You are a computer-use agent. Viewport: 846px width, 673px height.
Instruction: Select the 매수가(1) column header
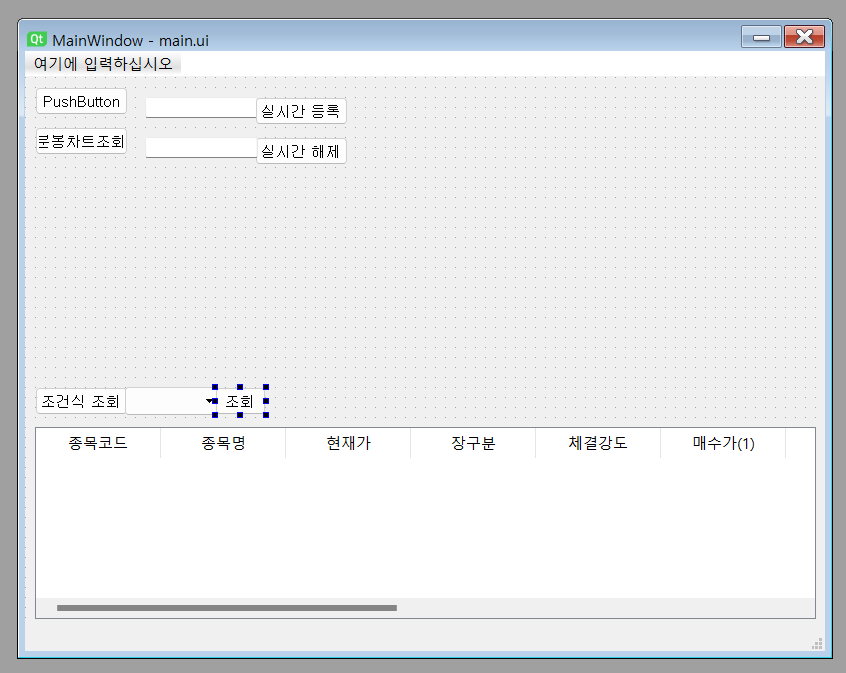coord(723,443)
